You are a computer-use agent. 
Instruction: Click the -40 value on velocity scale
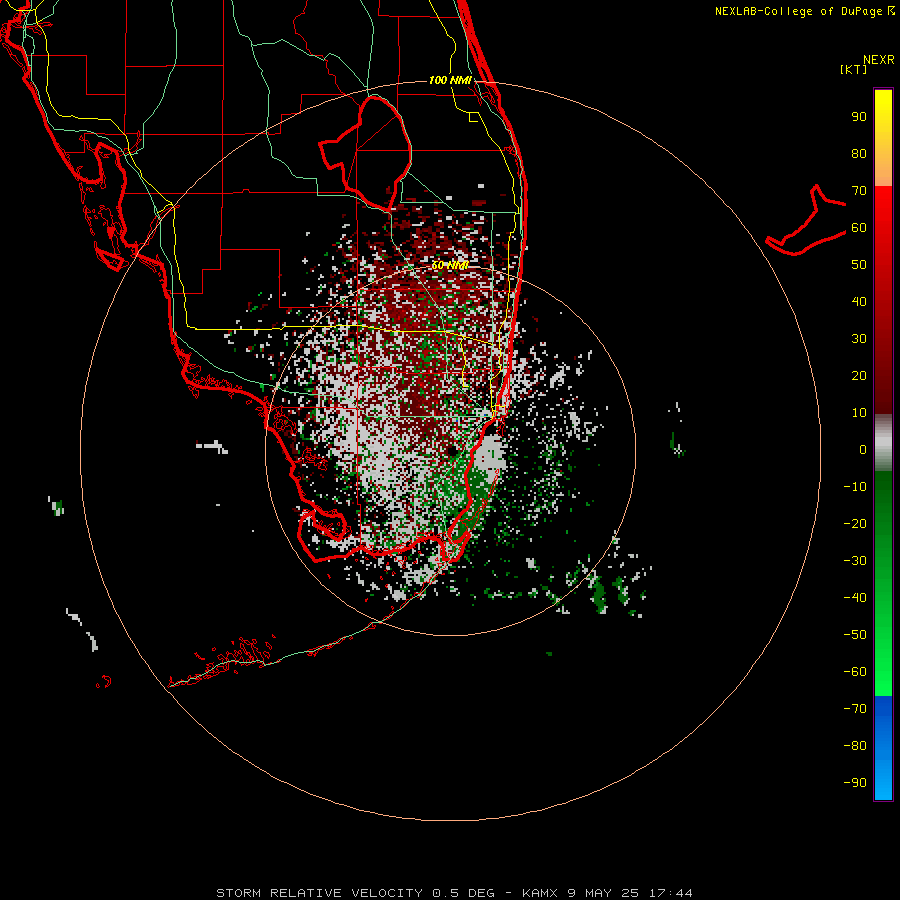point(855,598)
